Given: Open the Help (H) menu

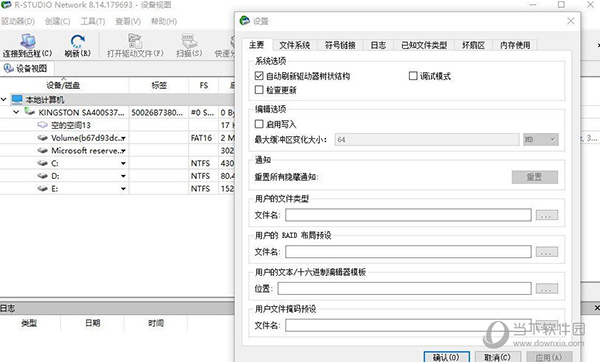Looking at the screenshot, I should coord(164,21).
